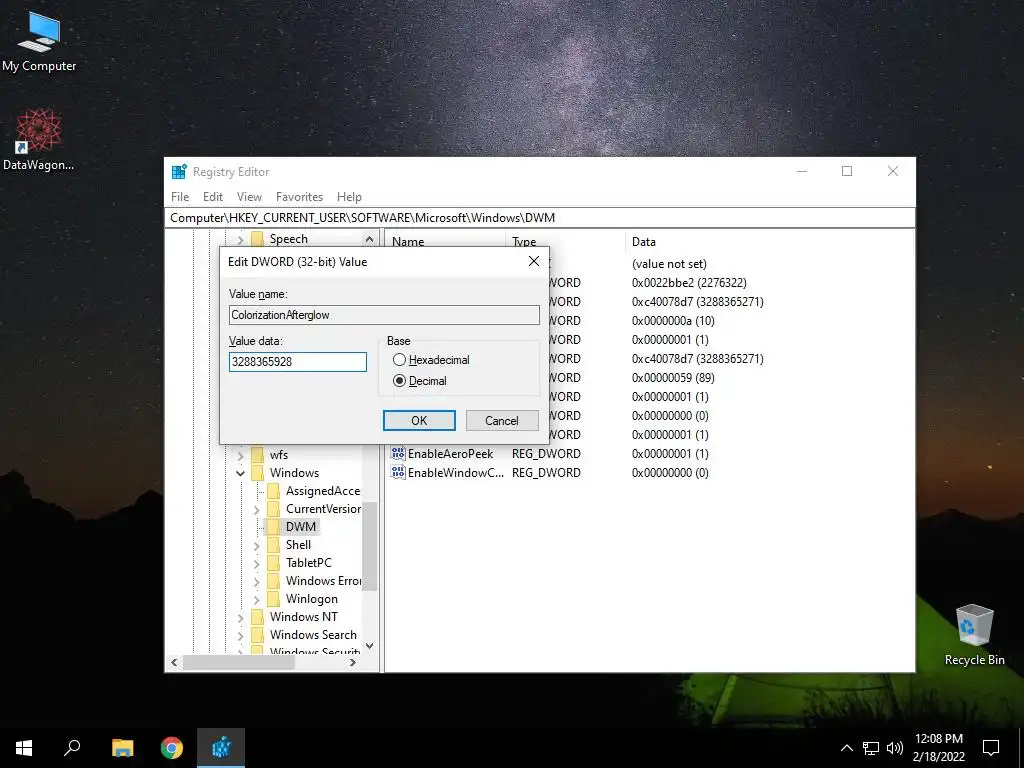Screen dimensions: 1024x768
Task: Click the TabletPC folder icon
Action: click(274, 562)
